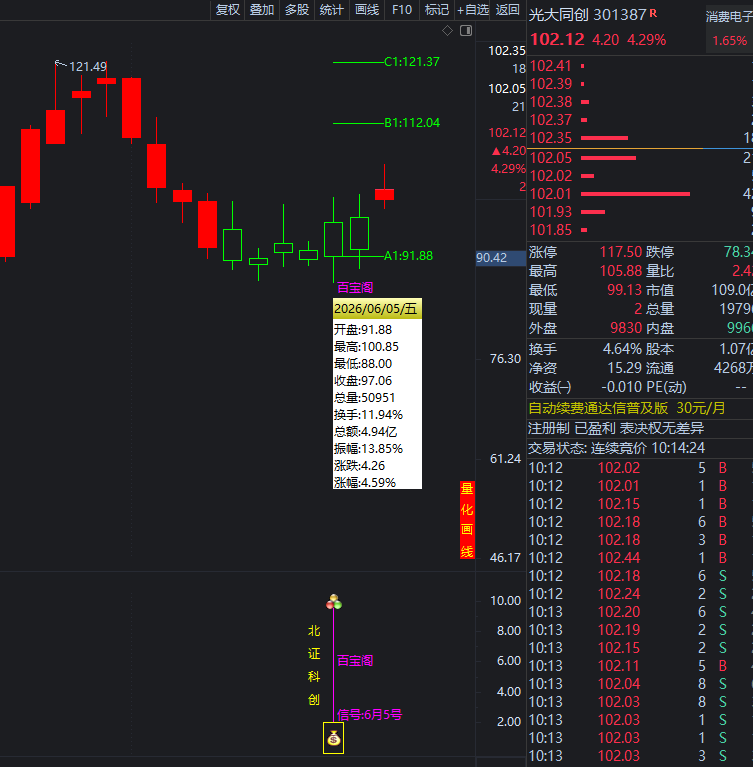This screenshot has width=753, height=767.
Task: Select the 10:13 trade at 102.11
Action: (640, 666)
